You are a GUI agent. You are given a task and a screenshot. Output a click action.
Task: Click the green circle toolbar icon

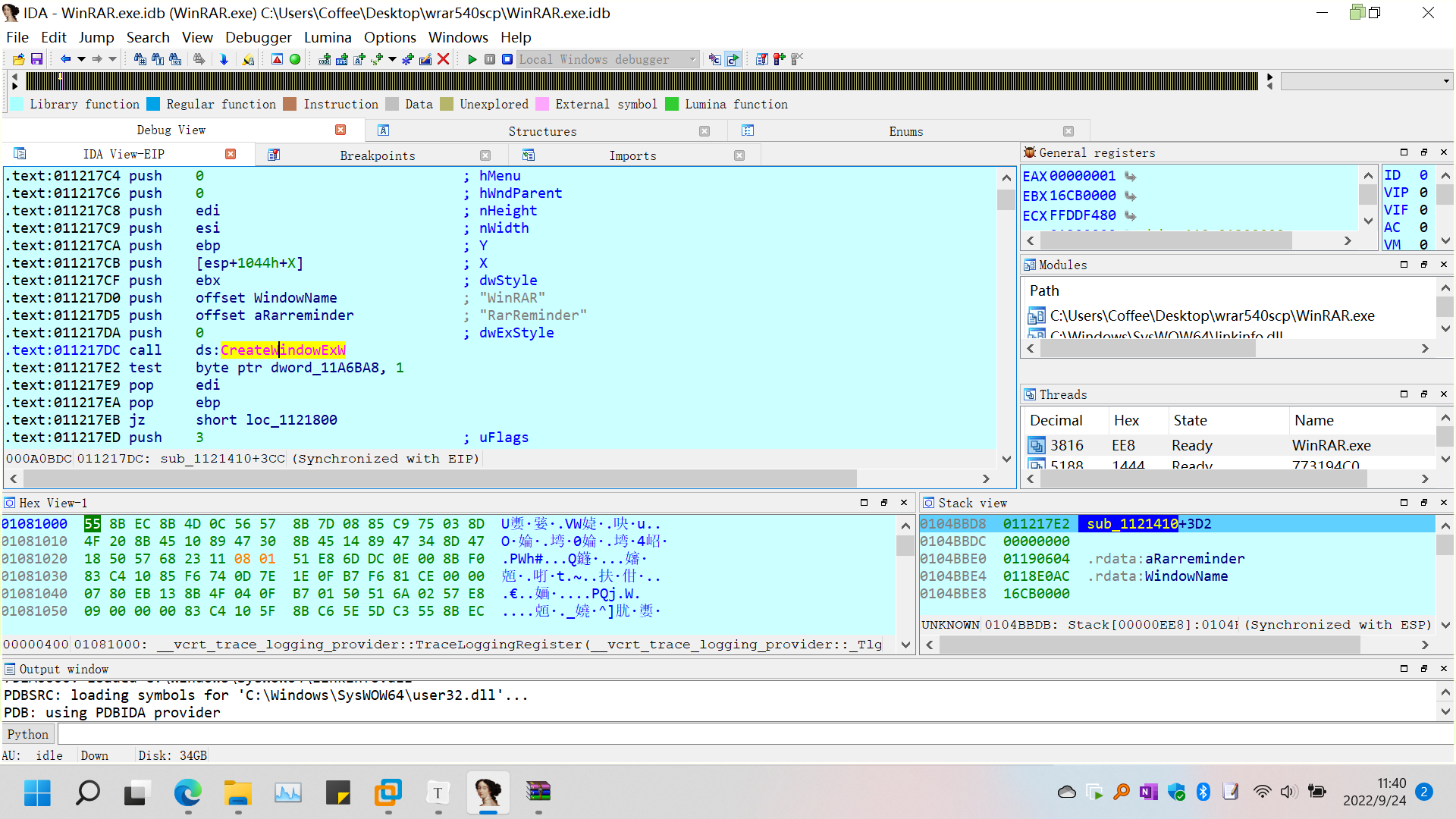click(x=295, y=59)
